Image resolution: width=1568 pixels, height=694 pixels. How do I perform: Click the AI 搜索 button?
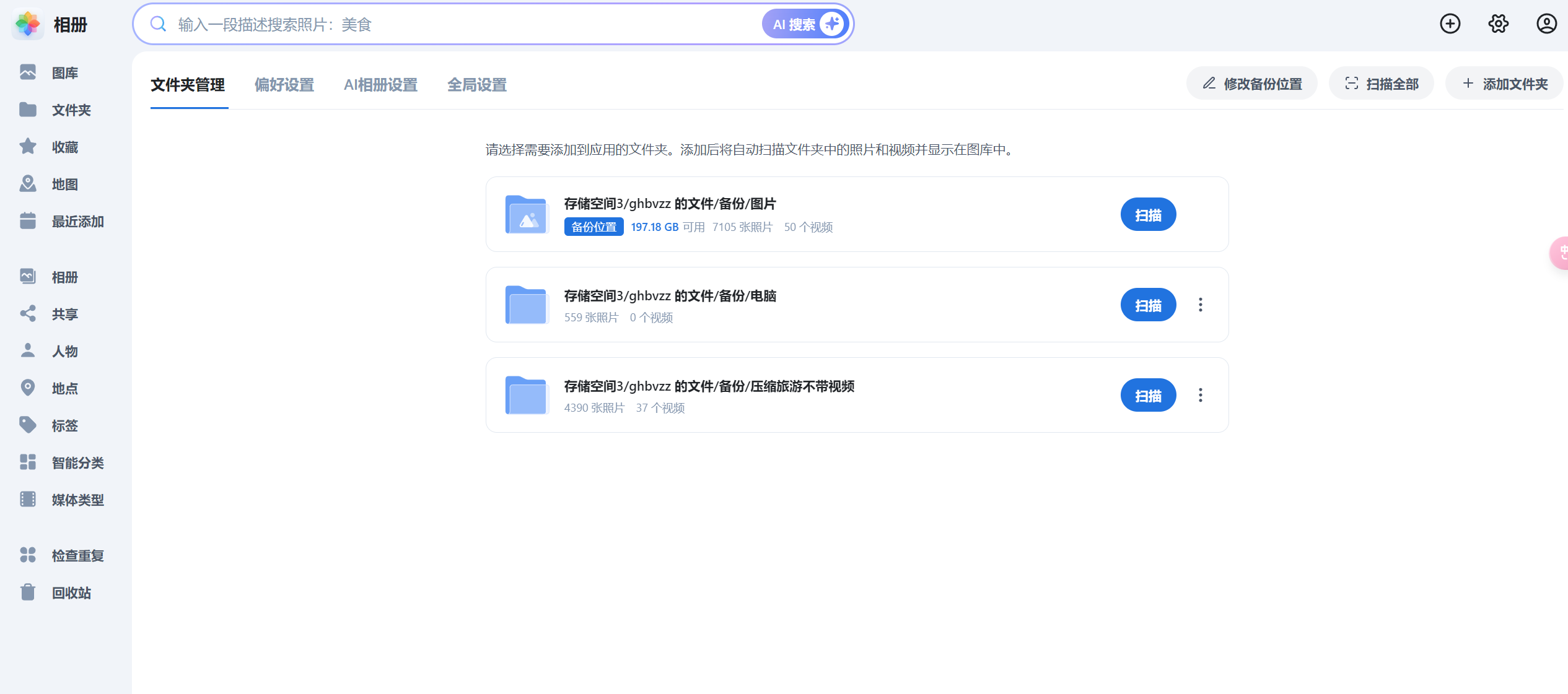coord(805,24)
